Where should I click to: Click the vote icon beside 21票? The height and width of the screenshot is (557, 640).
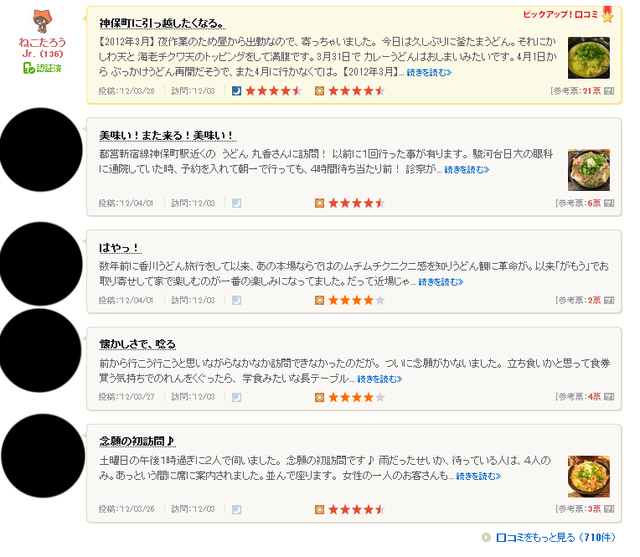(609, 91)
